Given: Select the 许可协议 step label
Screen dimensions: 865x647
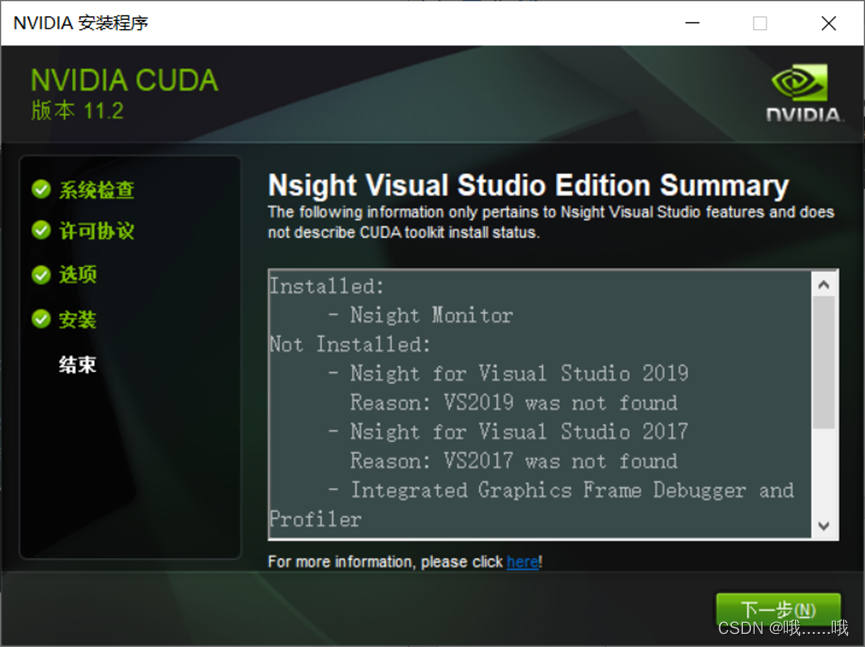Looking at the screenshot, I should click(x=97, y=231).
